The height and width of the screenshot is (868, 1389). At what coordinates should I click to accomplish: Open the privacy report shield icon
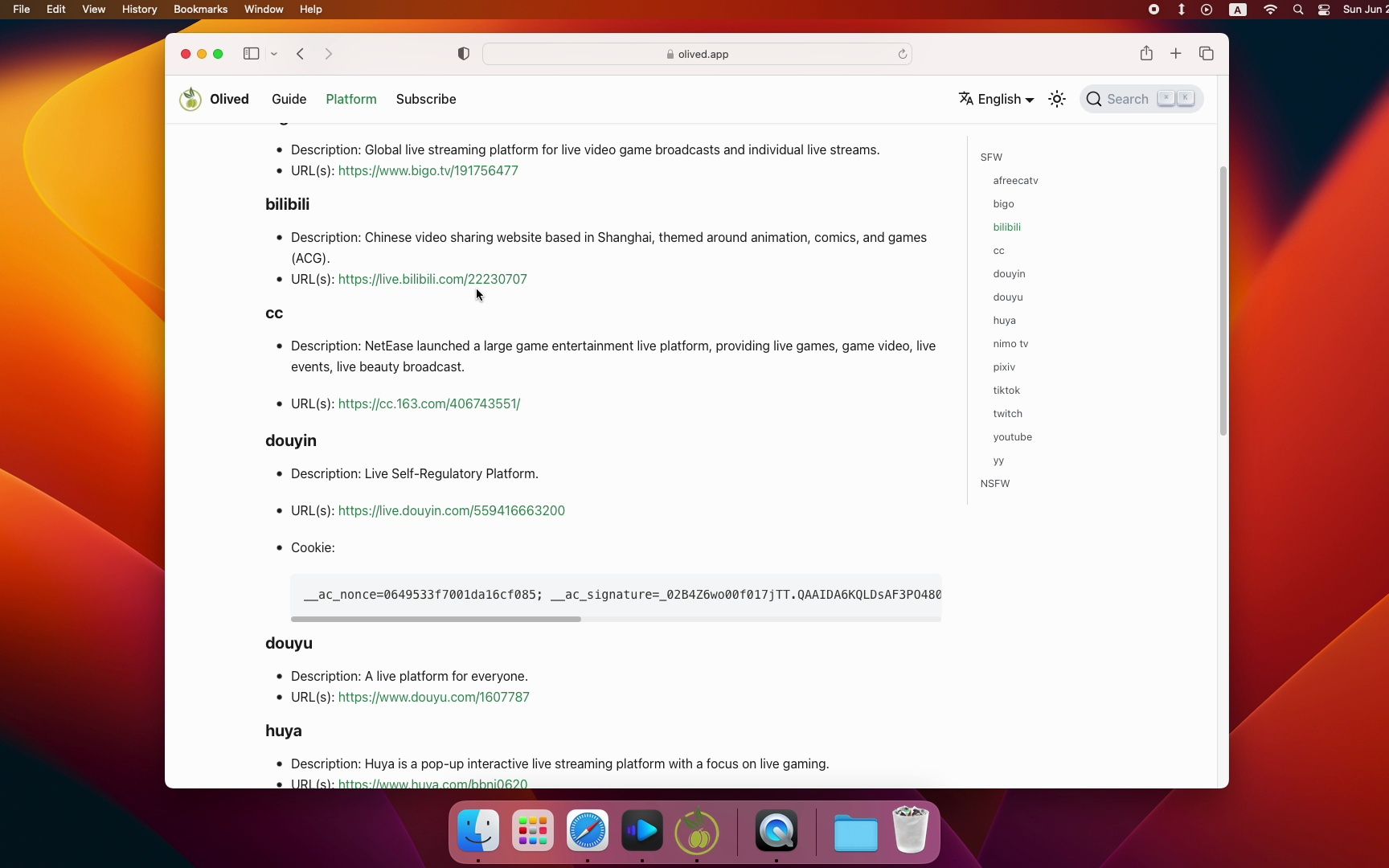pyautogui.click(x=464, y=54)
